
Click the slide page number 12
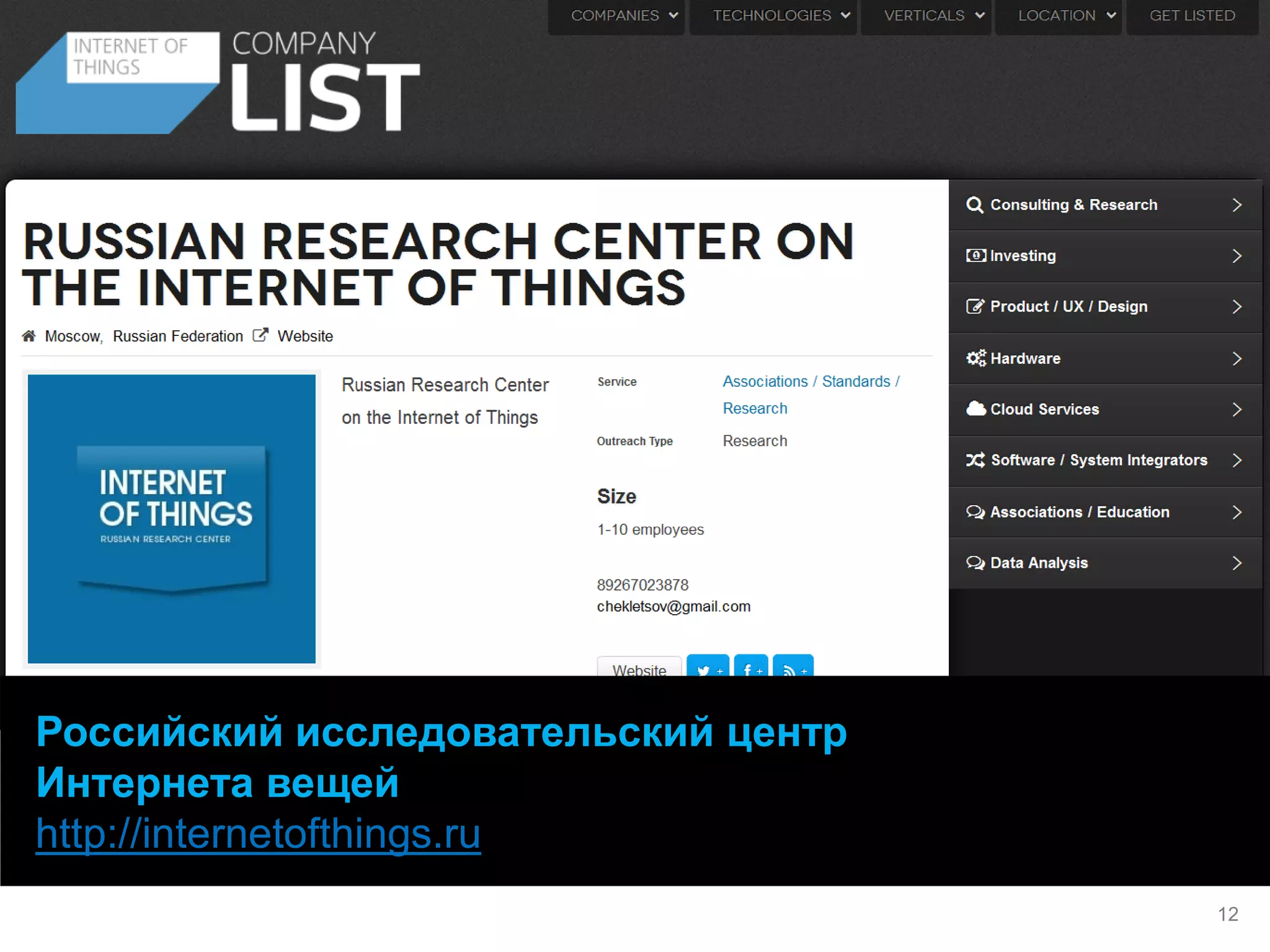click(x=1228, y=914)
